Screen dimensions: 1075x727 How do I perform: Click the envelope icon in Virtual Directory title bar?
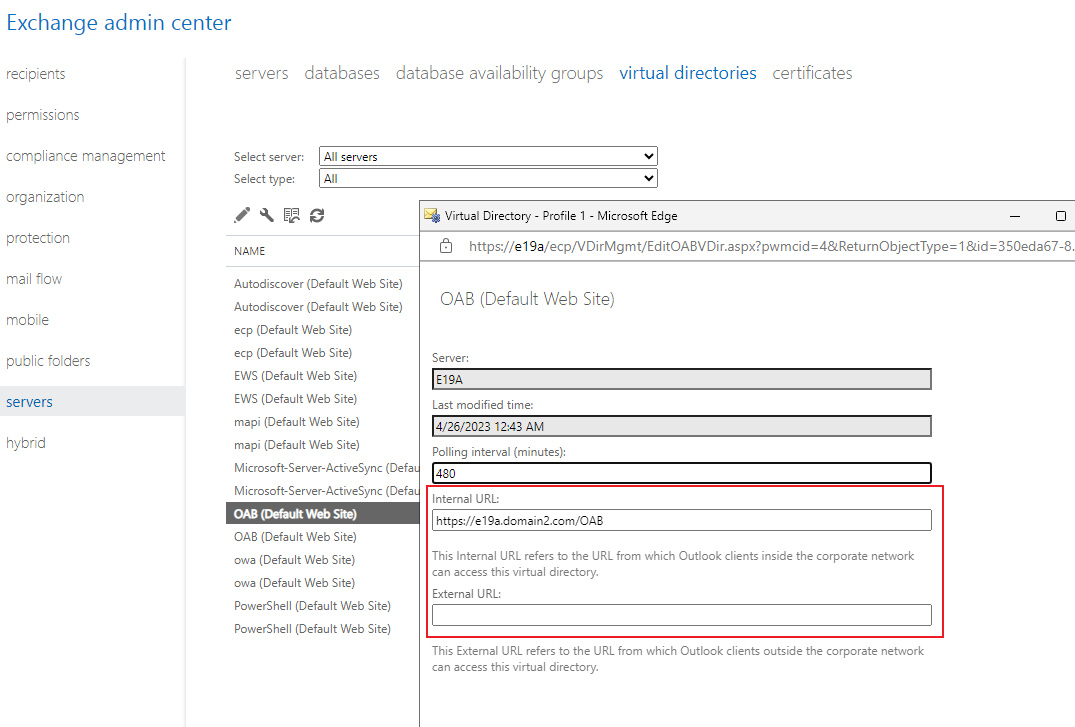pyautogui.click(x=432, y=215)
